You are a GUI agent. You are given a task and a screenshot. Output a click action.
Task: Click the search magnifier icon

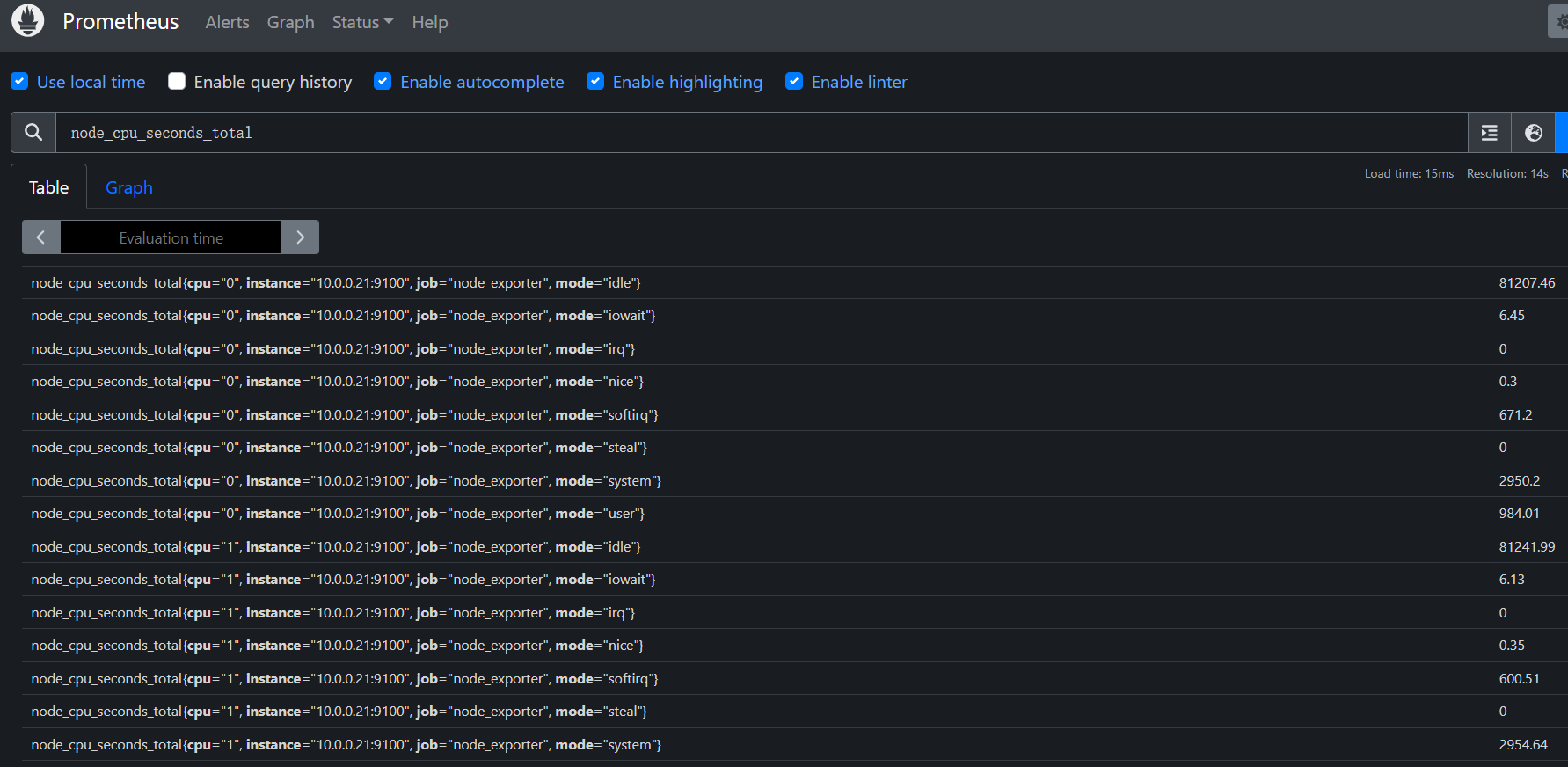pos(33,132)
